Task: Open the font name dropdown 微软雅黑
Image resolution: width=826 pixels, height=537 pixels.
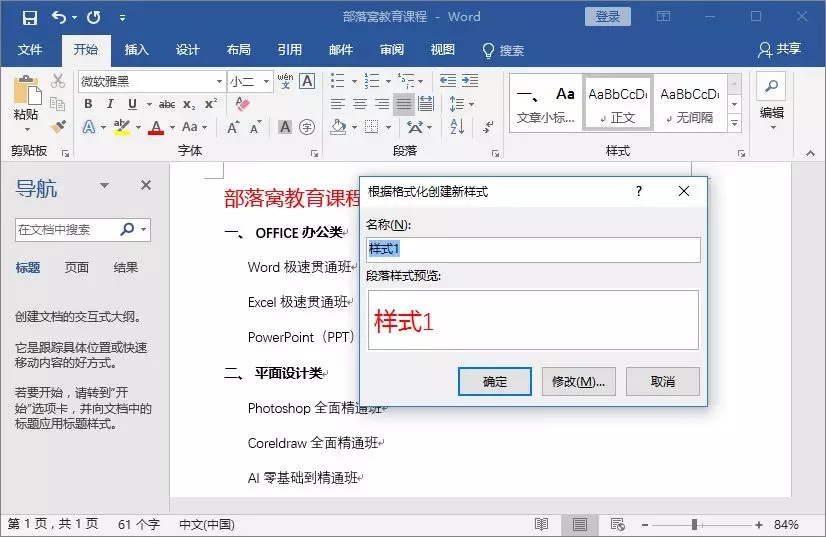Action: click(x=219, y=81)
